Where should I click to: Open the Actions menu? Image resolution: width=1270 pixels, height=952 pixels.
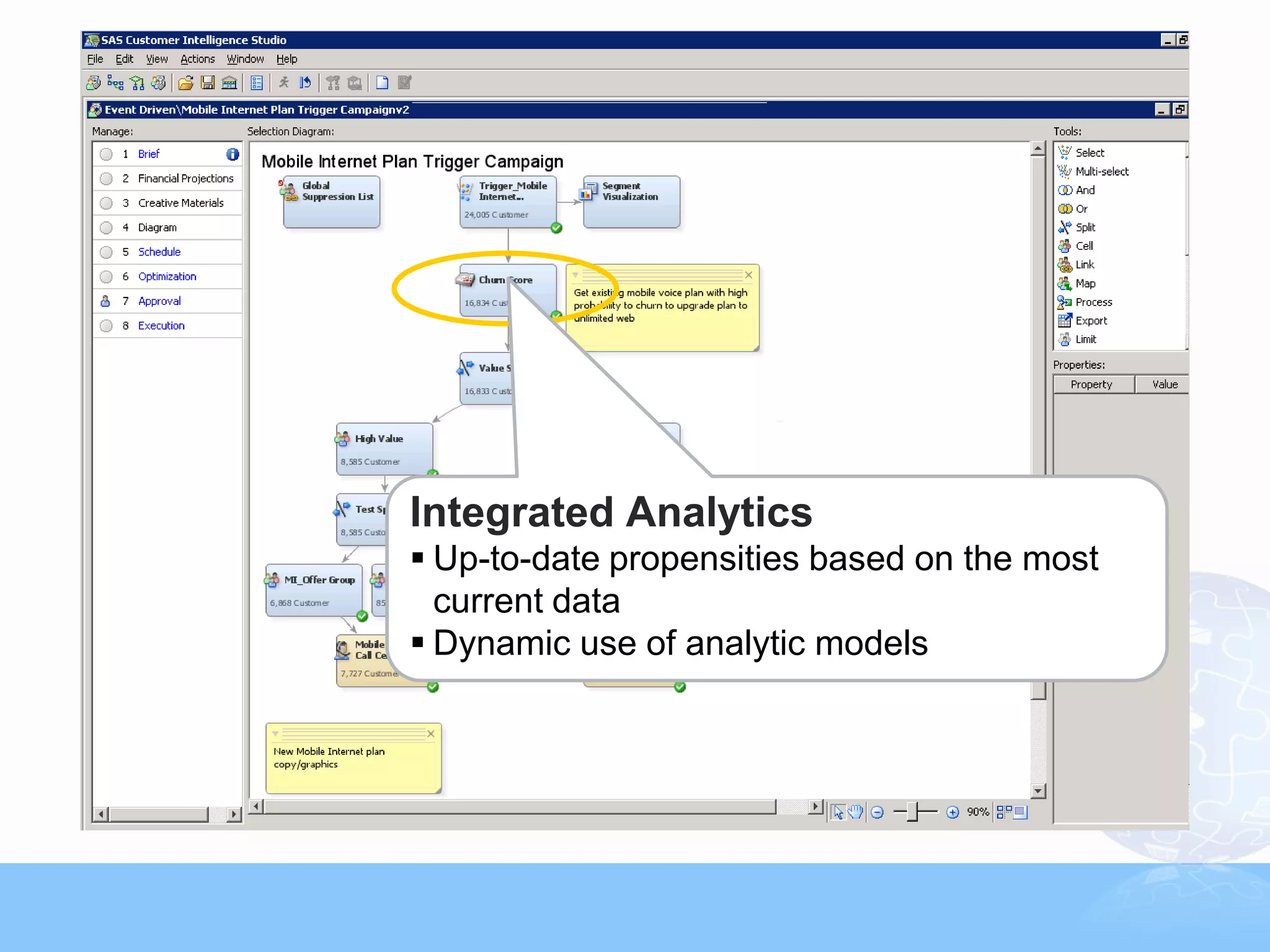[x=197, y=59]
